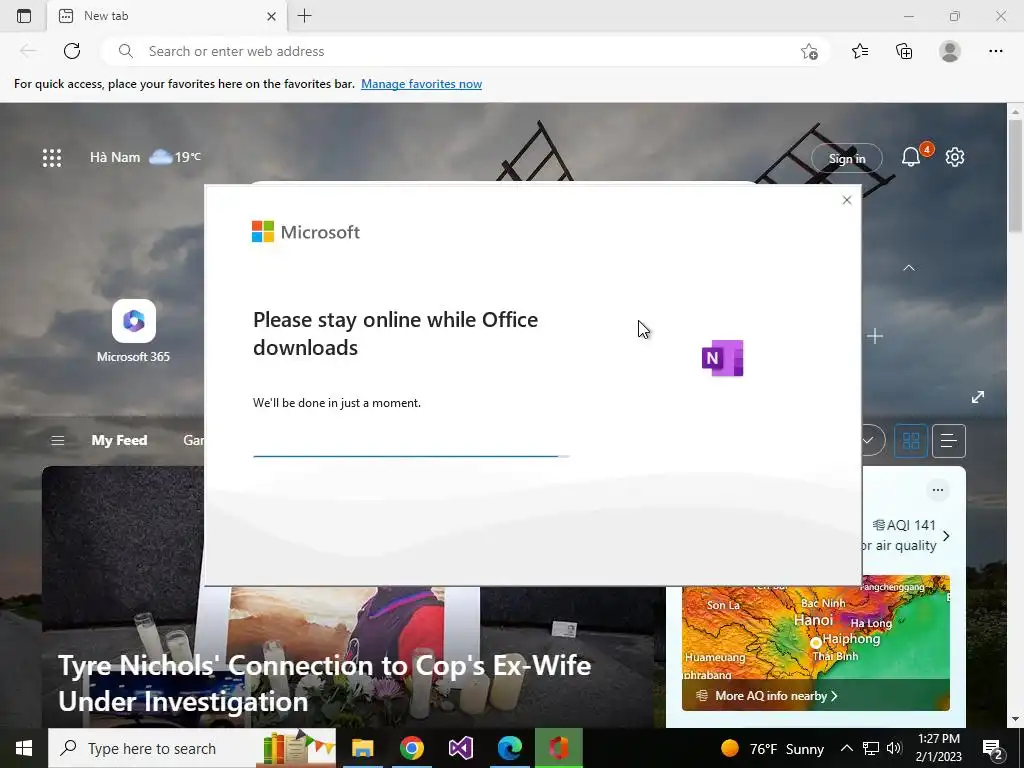
Task: Open the browser profile avatar
Action: click(x=950, y=51)
